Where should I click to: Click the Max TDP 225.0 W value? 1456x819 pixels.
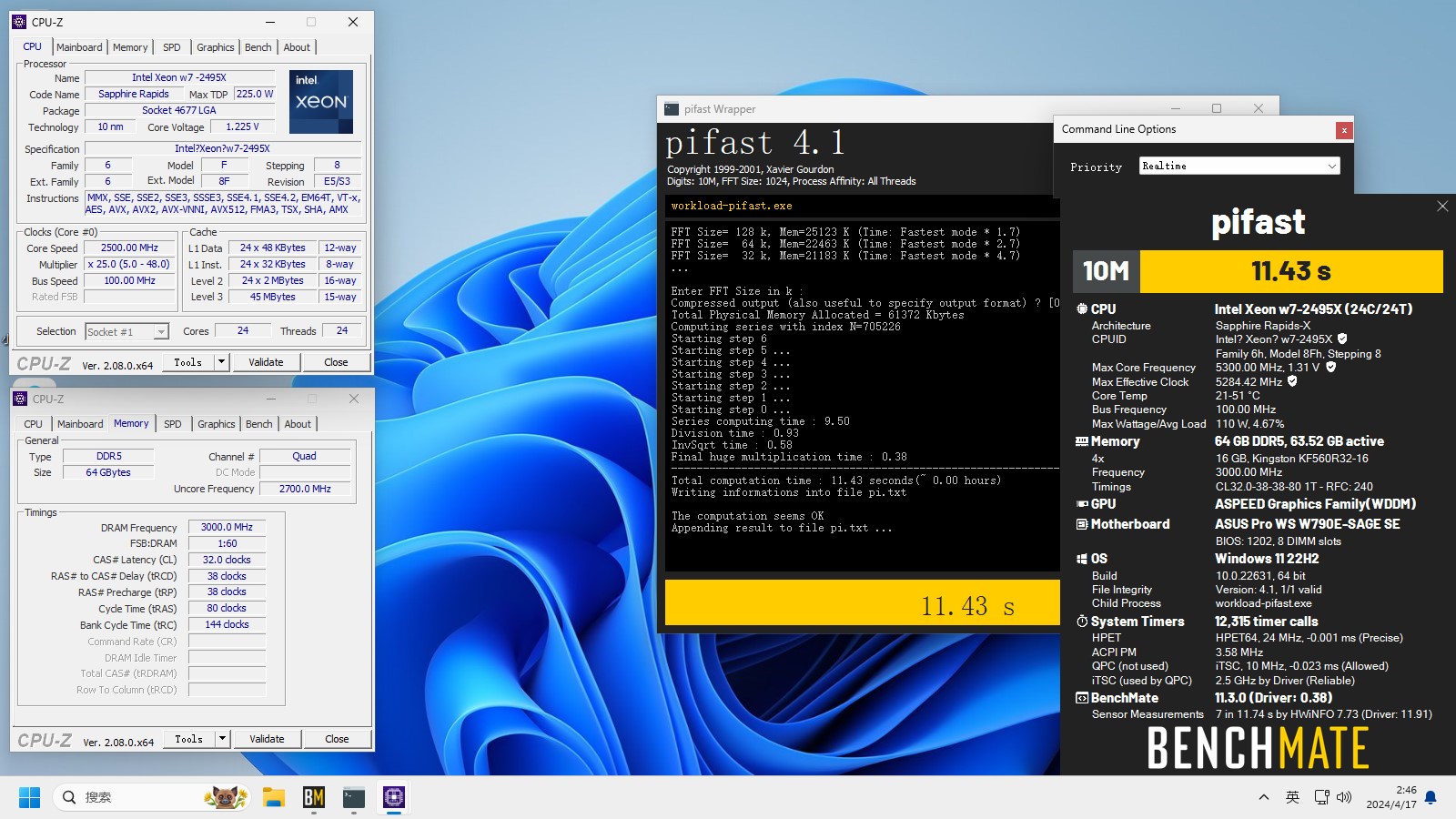pyautogui.click(x=255, y=94)
